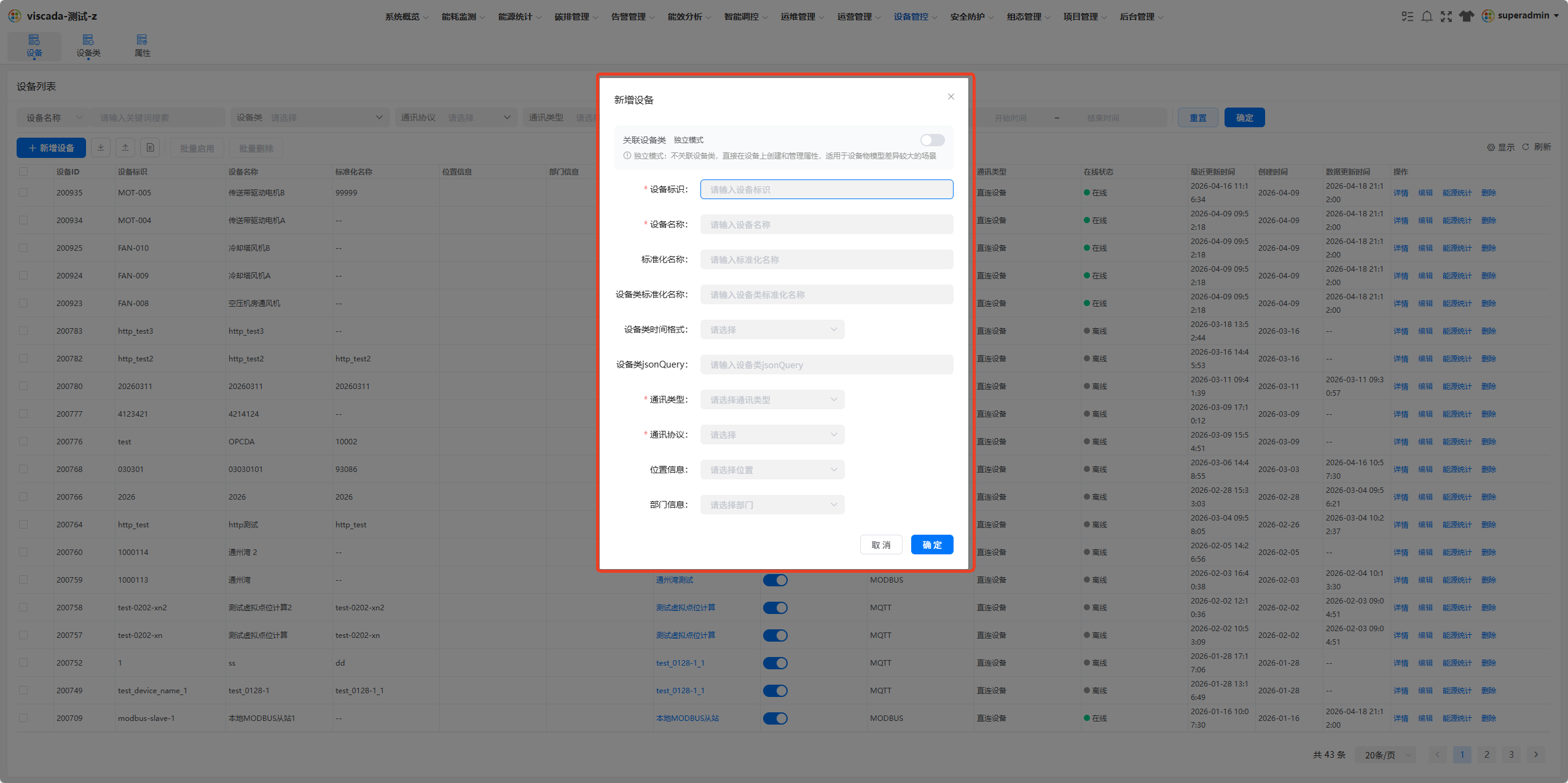Viewport: 1568px width, 783px height.
Task: Click 编辑 for device 200934
Action: tap(1425, 220)
